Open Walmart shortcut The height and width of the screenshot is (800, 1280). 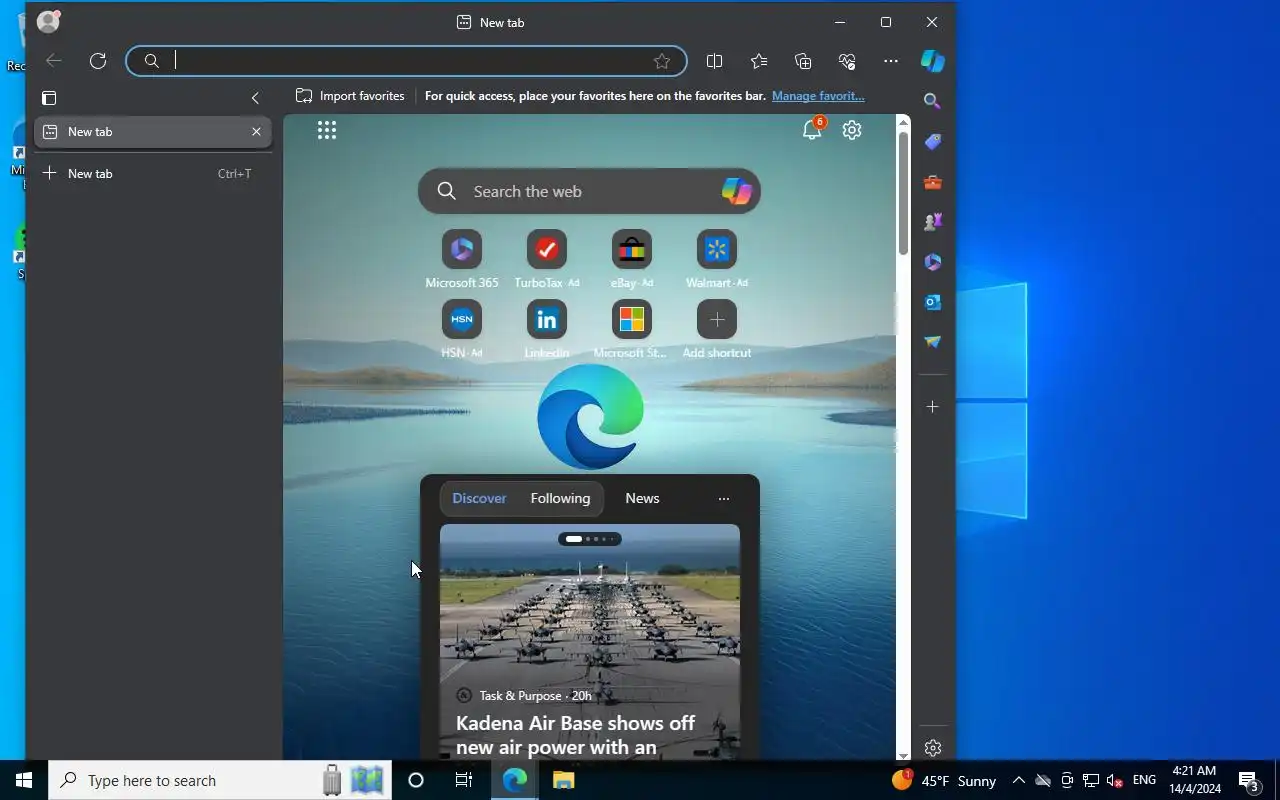(x=716, y=259)
